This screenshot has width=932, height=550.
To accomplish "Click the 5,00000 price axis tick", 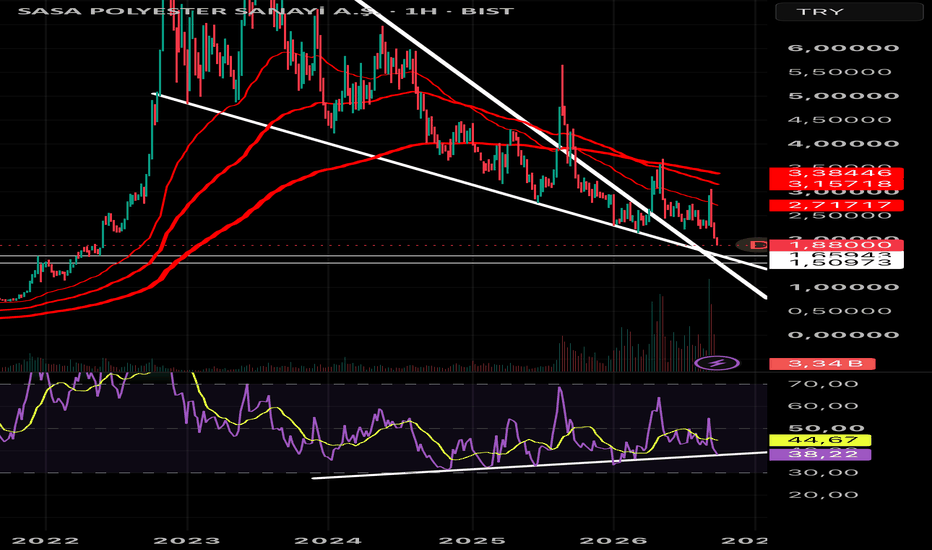I will pyautogui.click(x=843, y=96).
